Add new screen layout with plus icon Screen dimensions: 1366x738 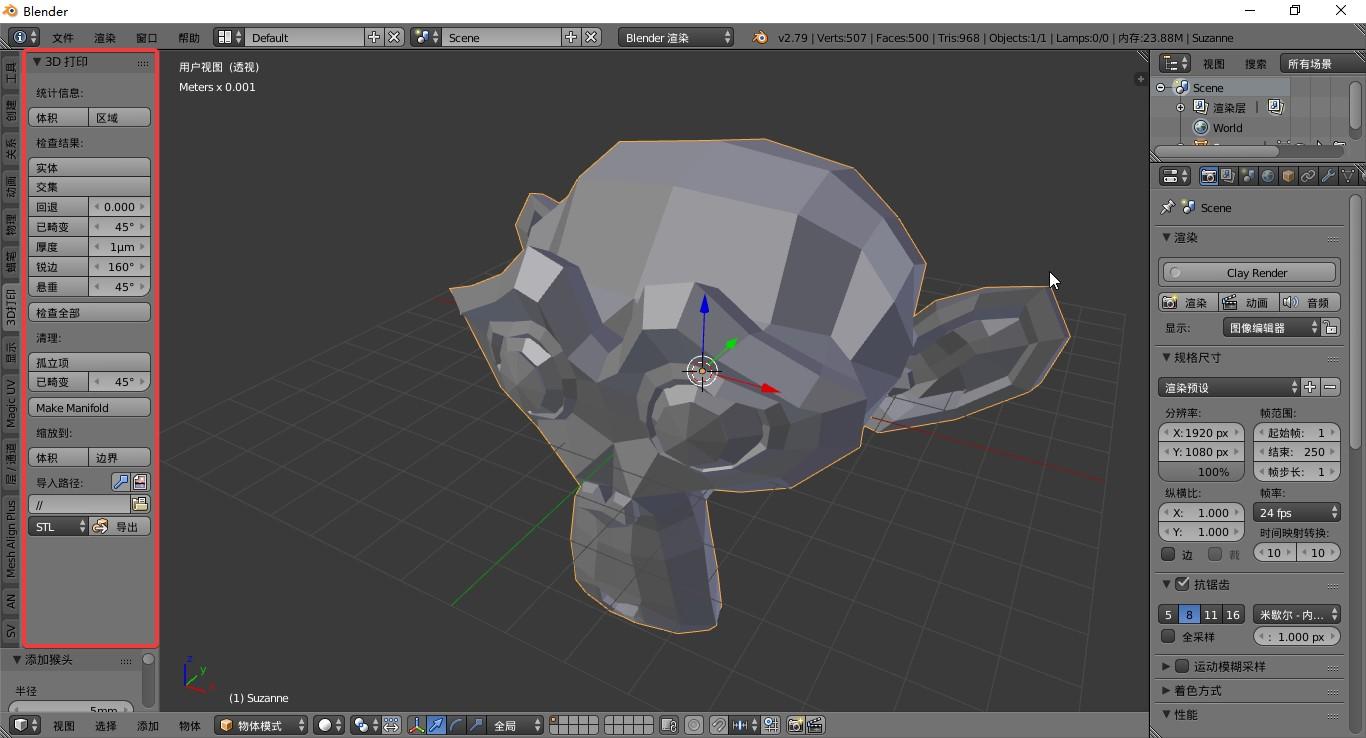pos(374,37)
